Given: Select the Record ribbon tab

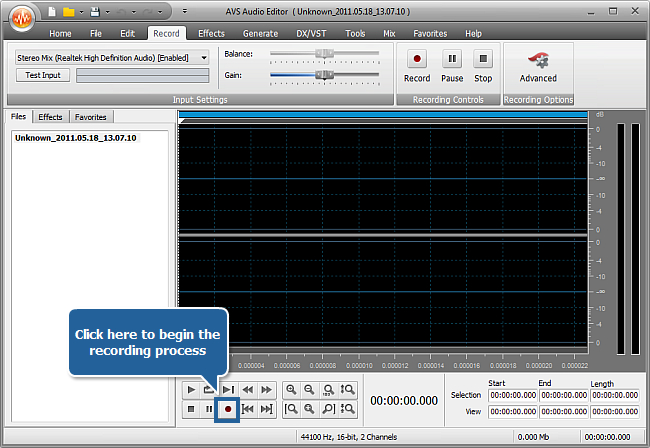Looking at the screenshot, I should tap(166, 34).
